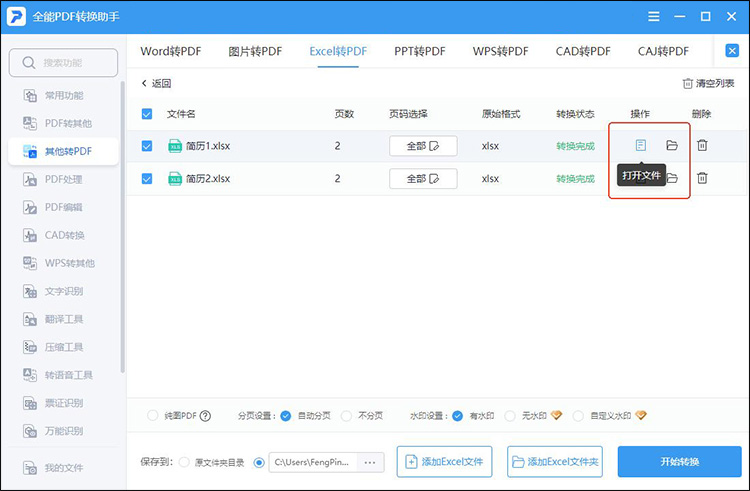Click the 页码选择 column header
The width and height of the screenshot is (750, 491).
[408, 114]
